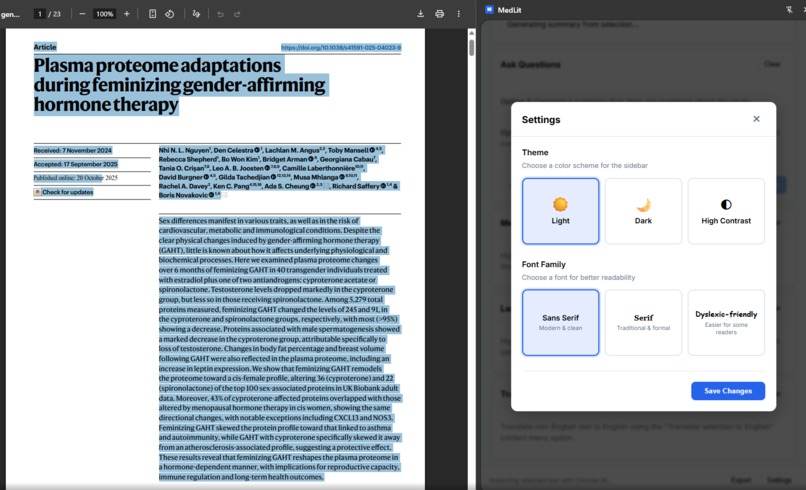Click 'Choose a color scheme for the sidebar'
The width and height of the screenshot is (806, 490).
point(584,166)
